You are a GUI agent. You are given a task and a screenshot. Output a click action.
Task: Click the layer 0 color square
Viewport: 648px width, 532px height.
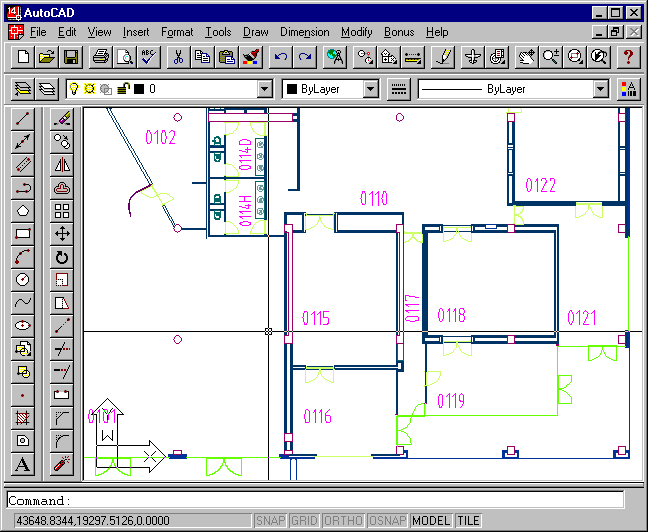point(139,89)
